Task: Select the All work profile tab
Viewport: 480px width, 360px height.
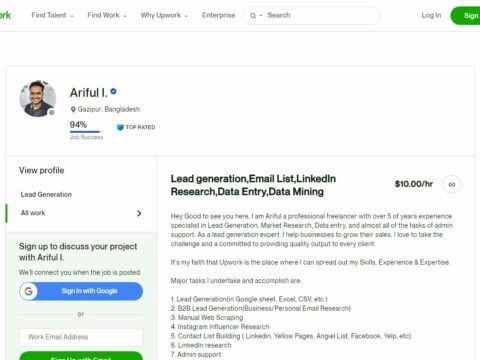Action: point(81,213)
